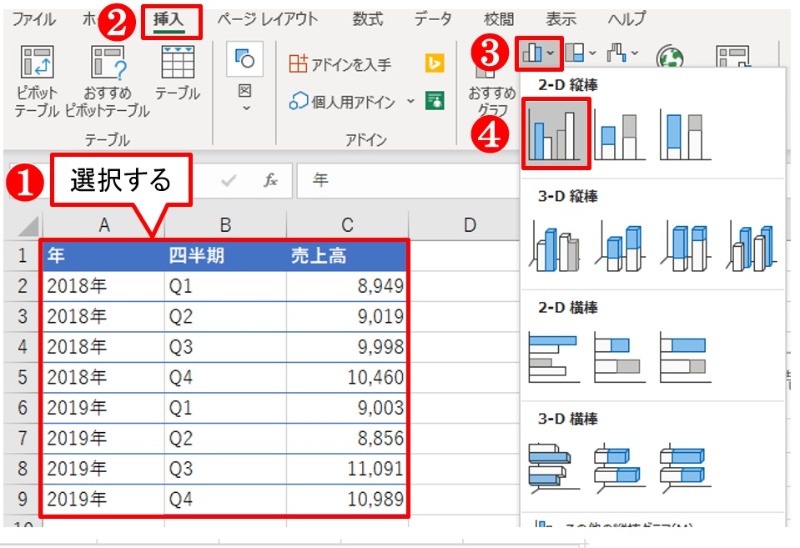Switch to the 校閲 tab
Image resolution: width=800 pixels, height=548 pixels.
[x=498, y=19]
